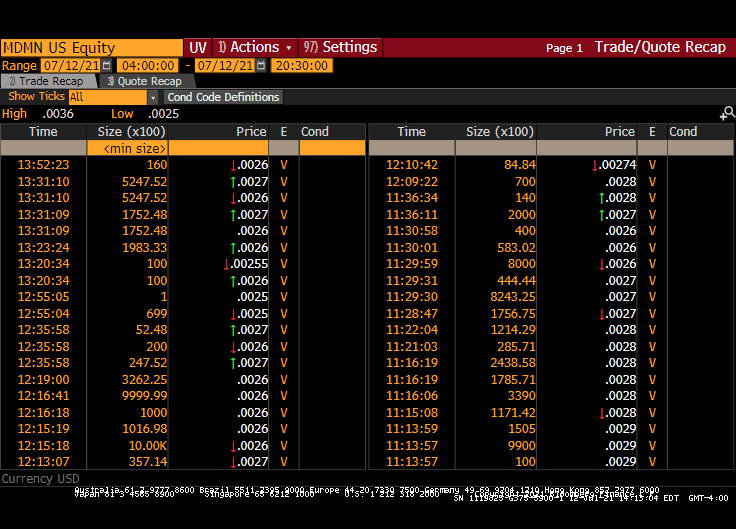Select the 13:52:23 trade row time
The width and height of the screenshot is (736, 529).
point(43,165)
